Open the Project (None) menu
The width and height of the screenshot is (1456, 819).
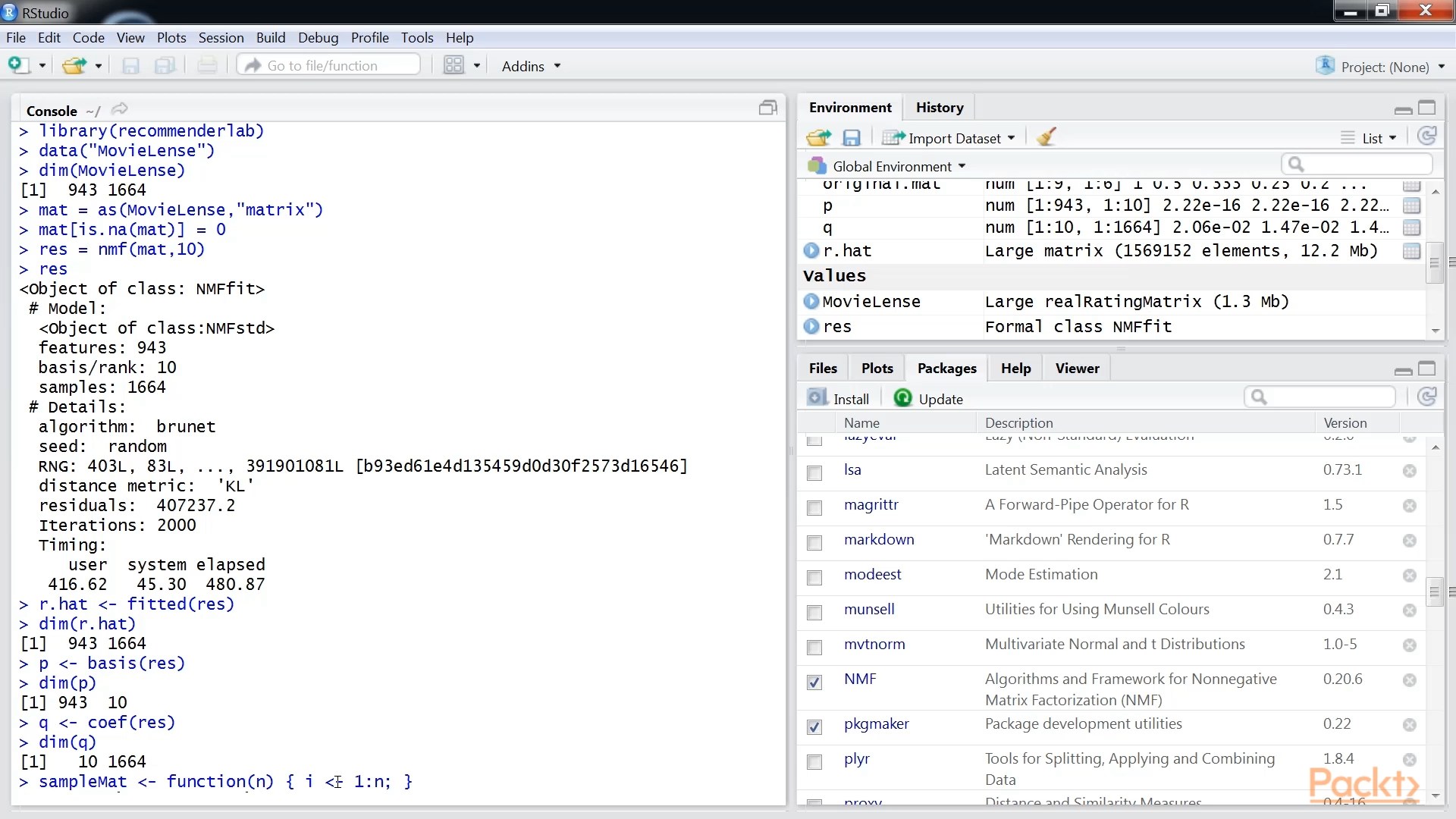[1380, 67]
